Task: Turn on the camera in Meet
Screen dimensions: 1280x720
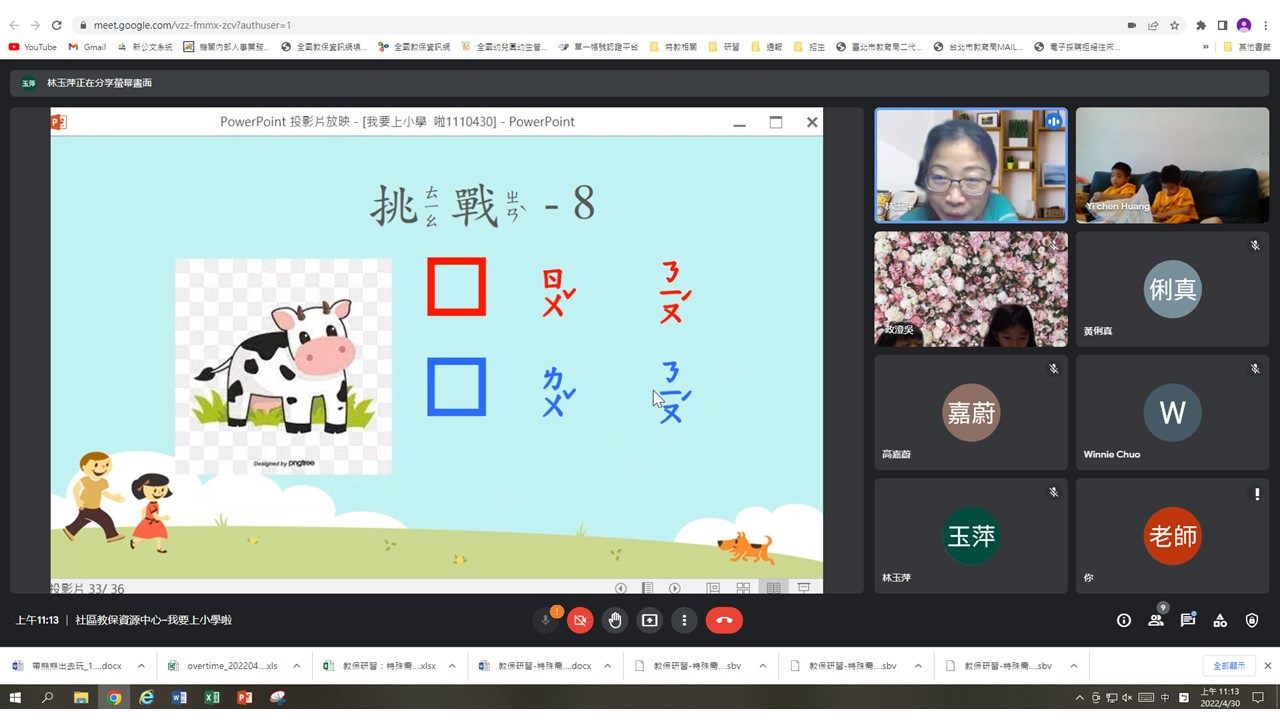Action: point(580,620)
